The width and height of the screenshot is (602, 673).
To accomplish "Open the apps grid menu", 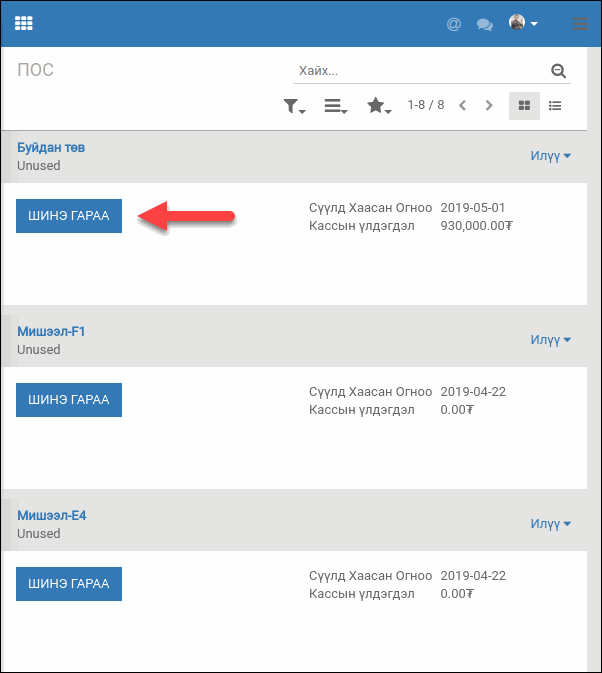I will pyautogui.click(x=24, y=23).
